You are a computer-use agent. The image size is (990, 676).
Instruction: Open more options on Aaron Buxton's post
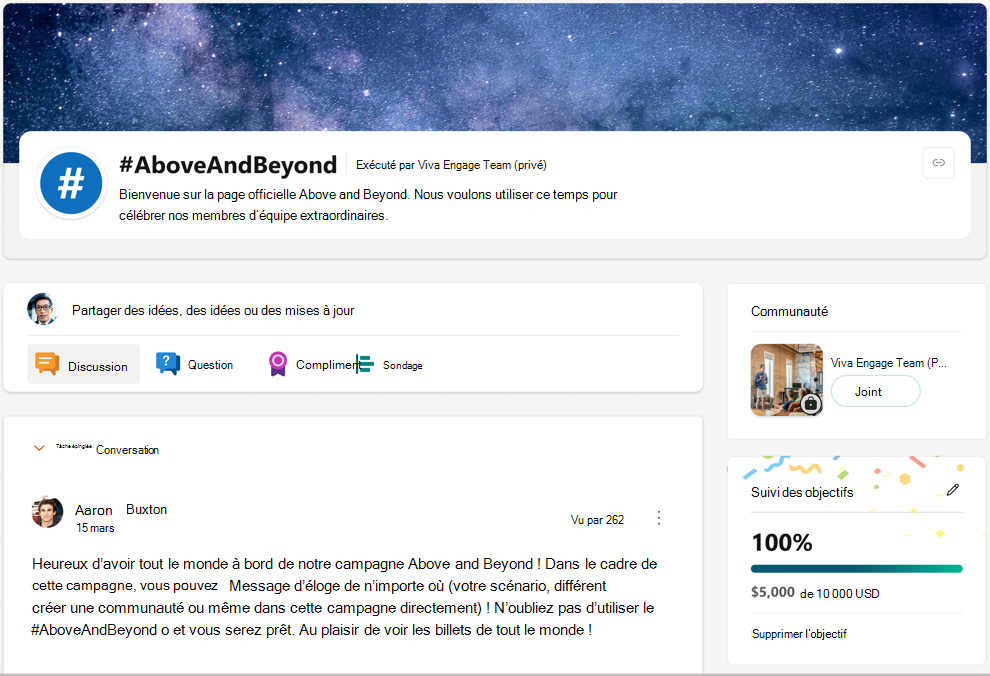[659, 518]
